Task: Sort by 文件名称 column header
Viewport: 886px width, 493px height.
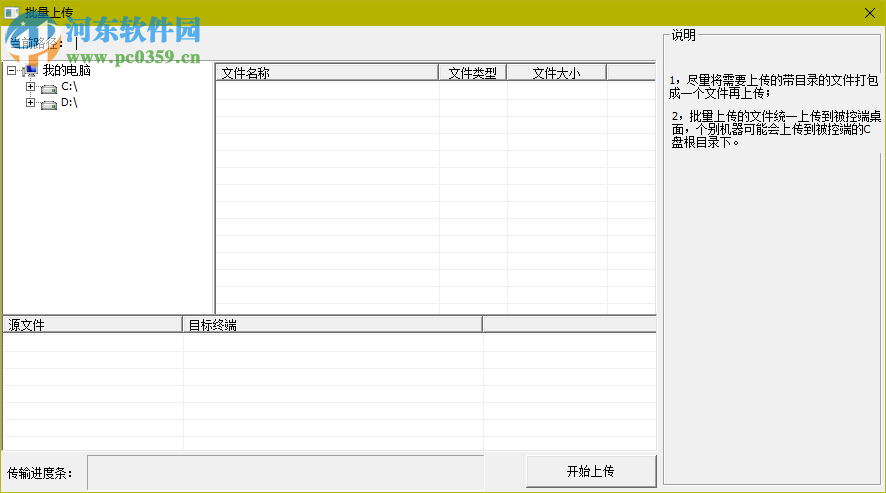Action: (x=327, y=72)
